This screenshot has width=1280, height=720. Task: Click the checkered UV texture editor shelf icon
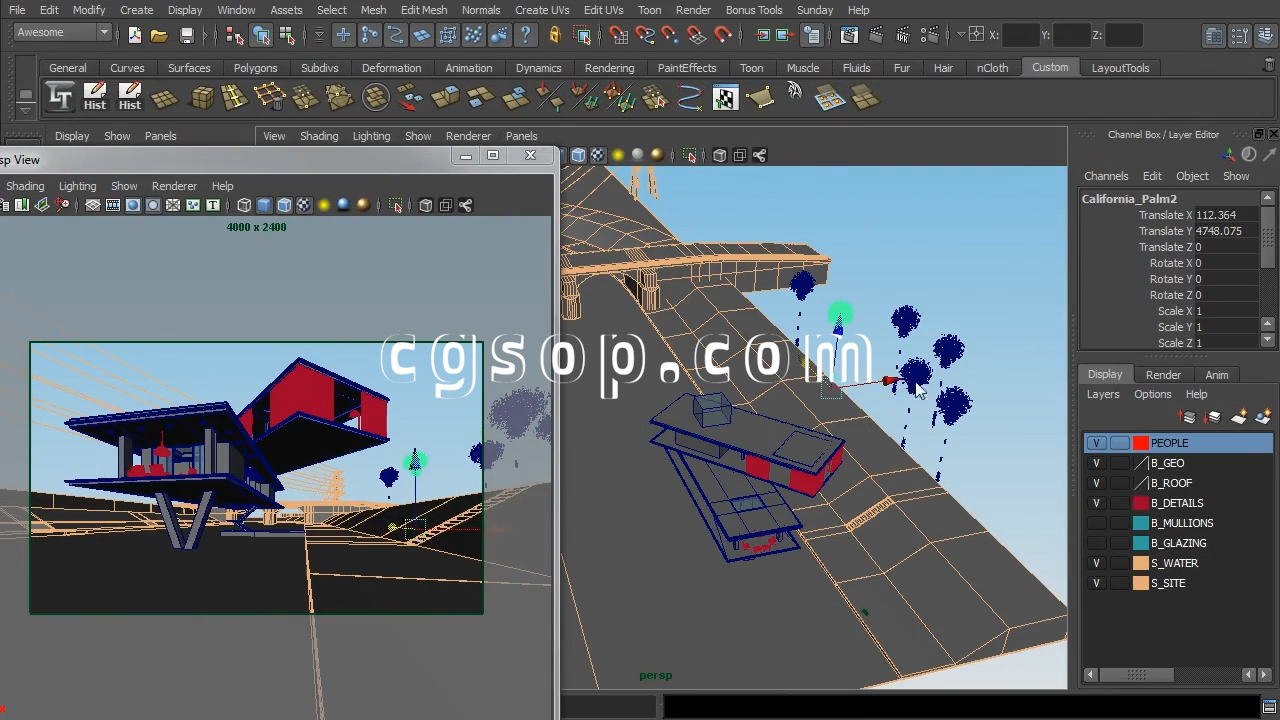coord(725,98)
